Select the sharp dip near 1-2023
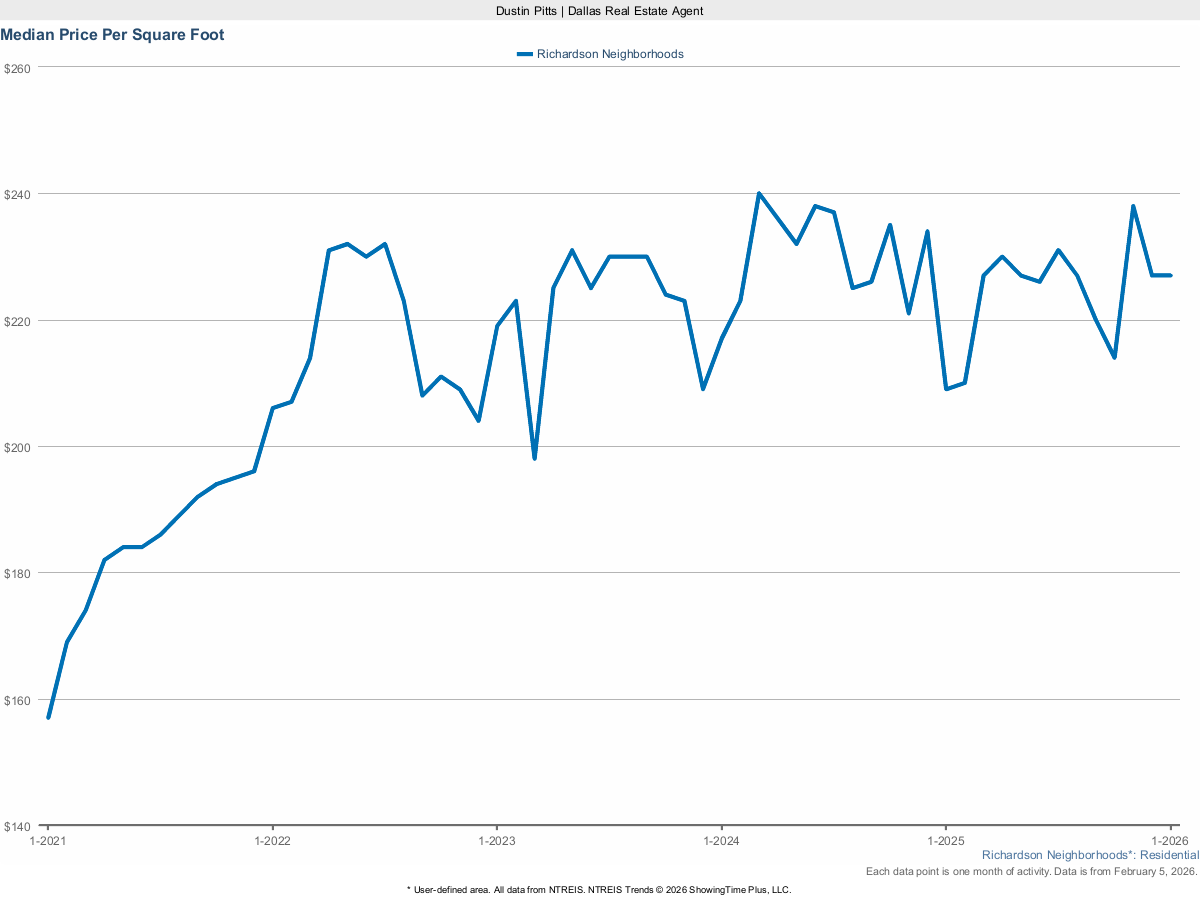The height and width of the screenshot is (900, 1200). click(536, 458)
